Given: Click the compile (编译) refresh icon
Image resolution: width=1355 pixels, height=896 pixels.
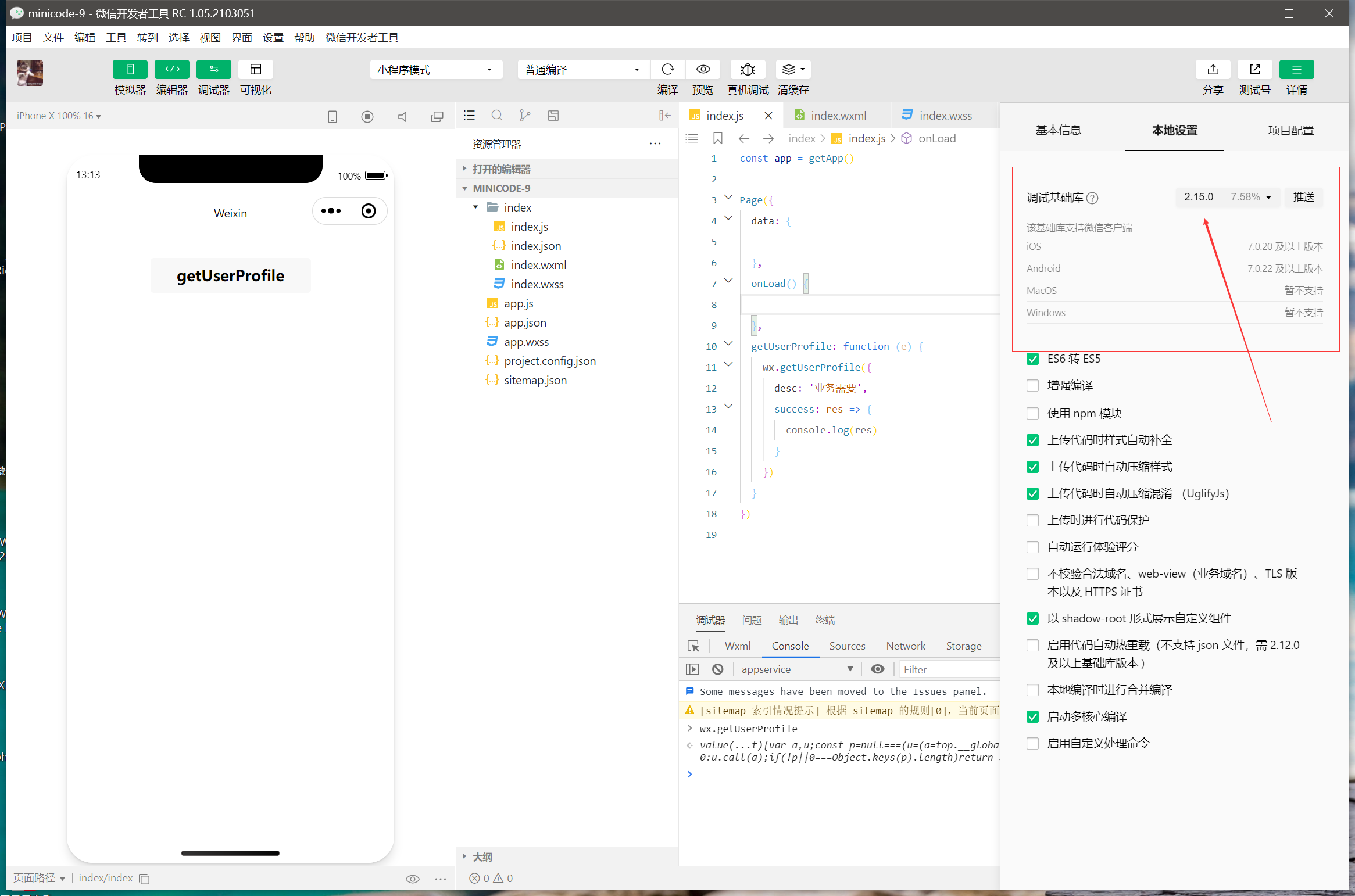Looking at the screenshot, I should (x=668, y=70).
